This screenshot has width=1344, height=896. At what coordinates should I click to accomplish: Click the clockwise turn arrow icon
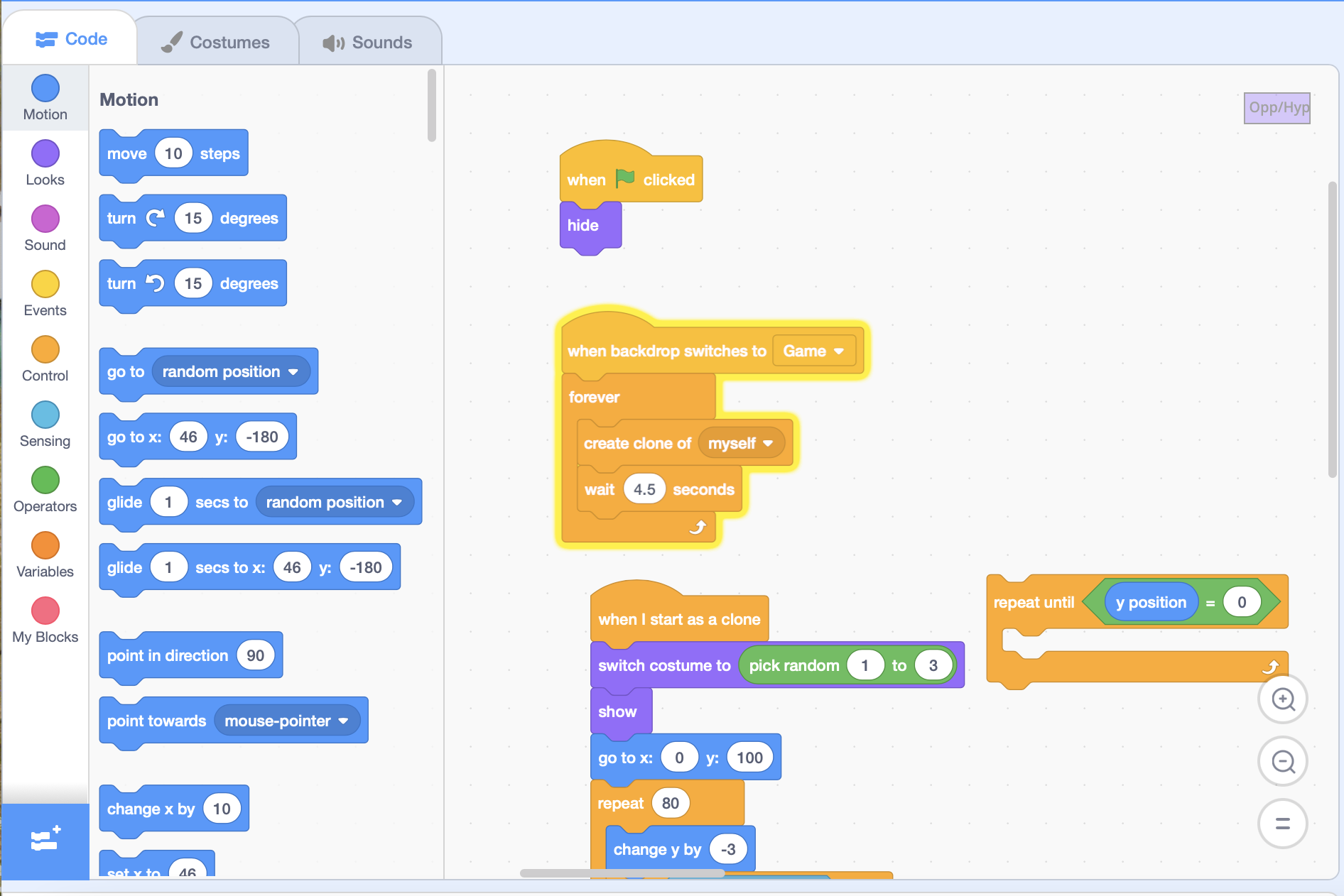[x=156, y=218]
